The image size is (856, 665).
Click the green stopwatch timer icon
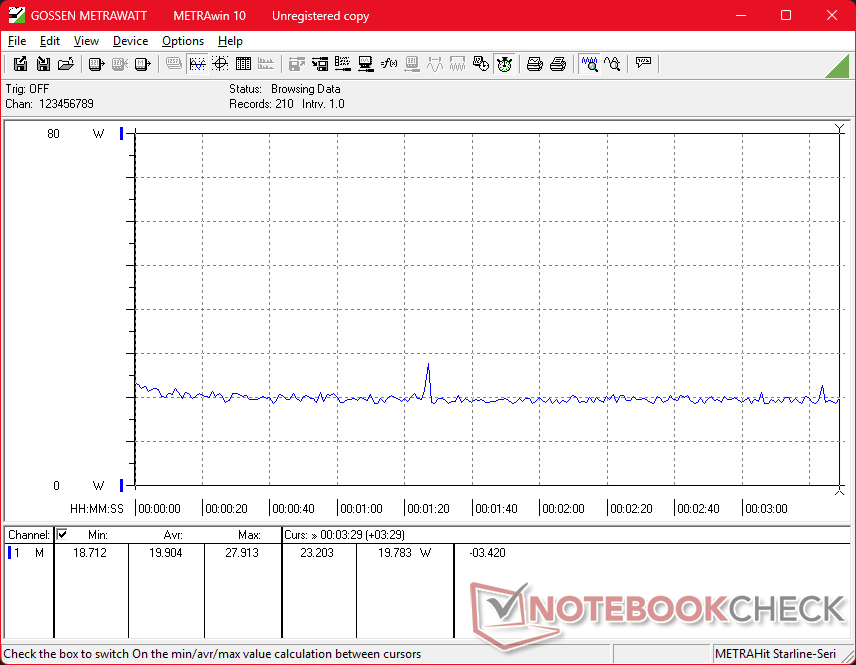(505, 64)
